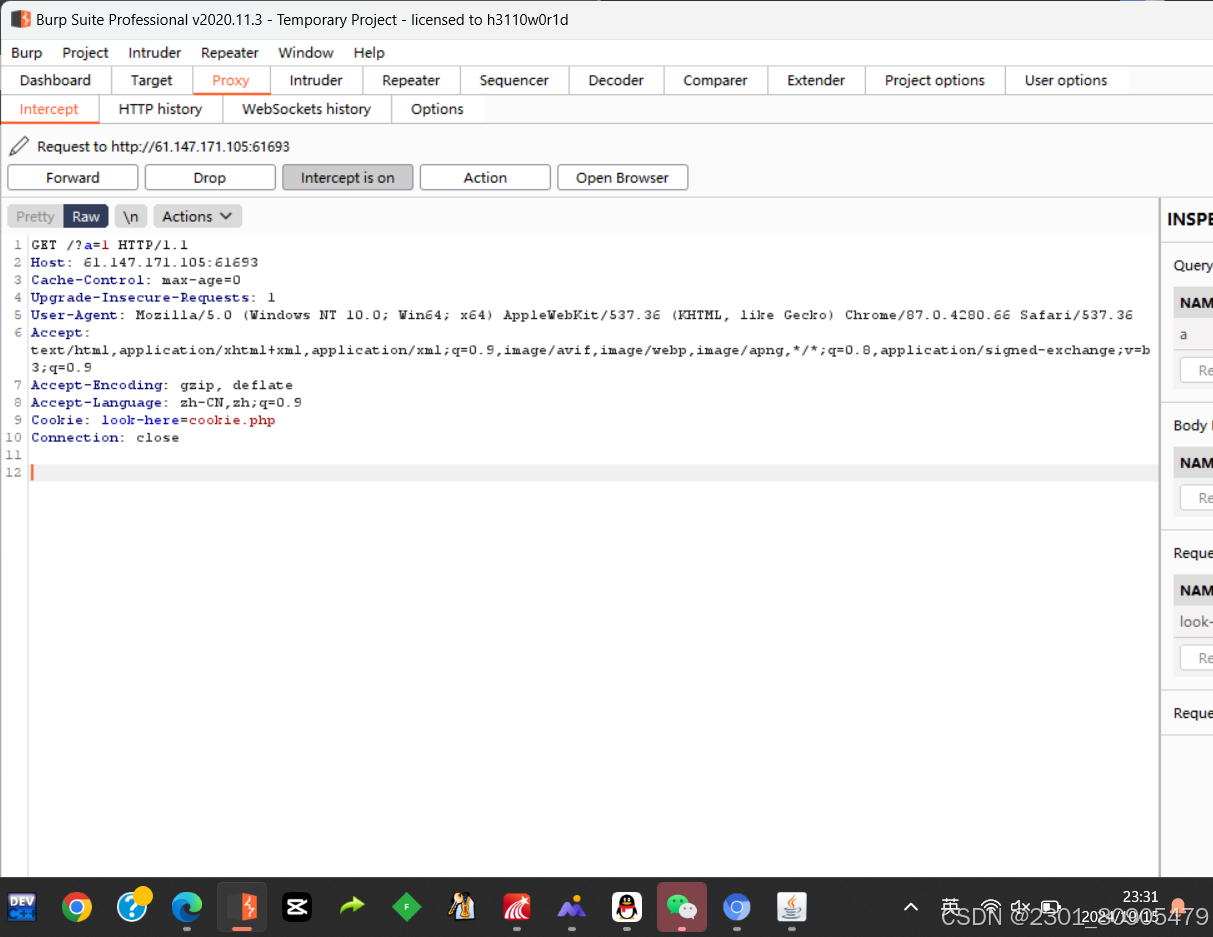Launch Dev-C++ from the taskbar

click(21, 907)
